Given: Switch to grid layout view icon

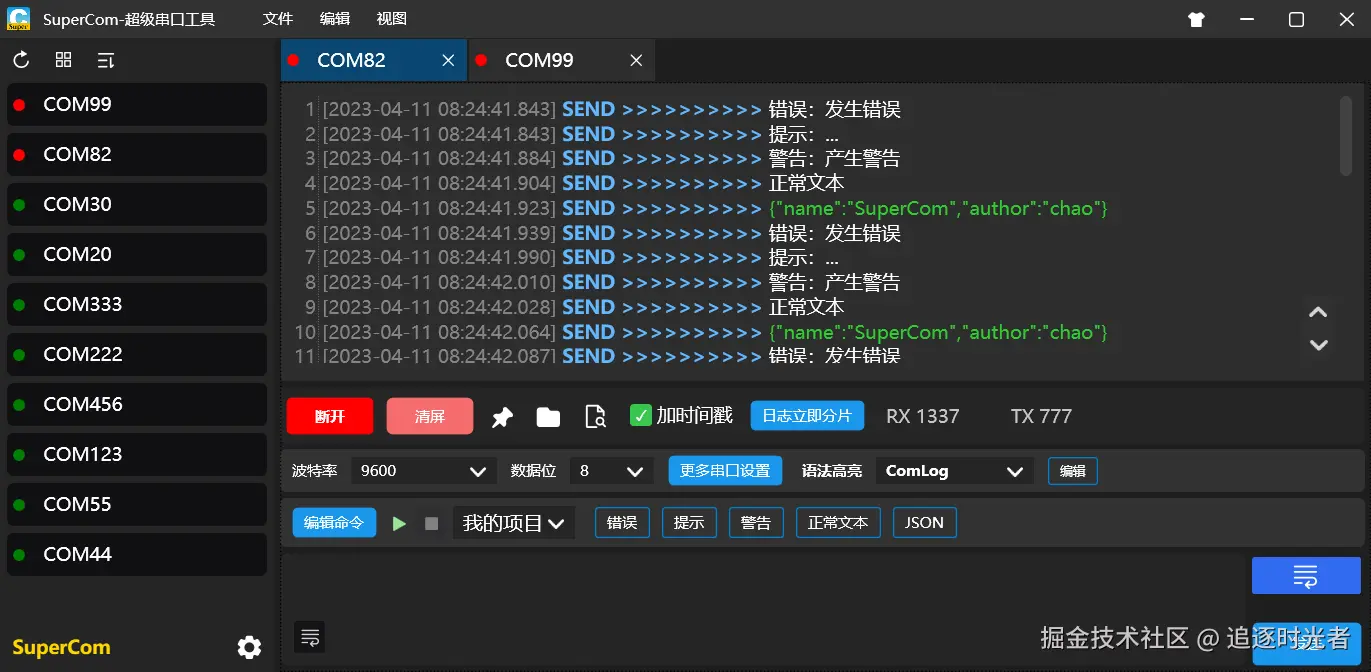Looking at the screenshot, I should coord(64,60).
